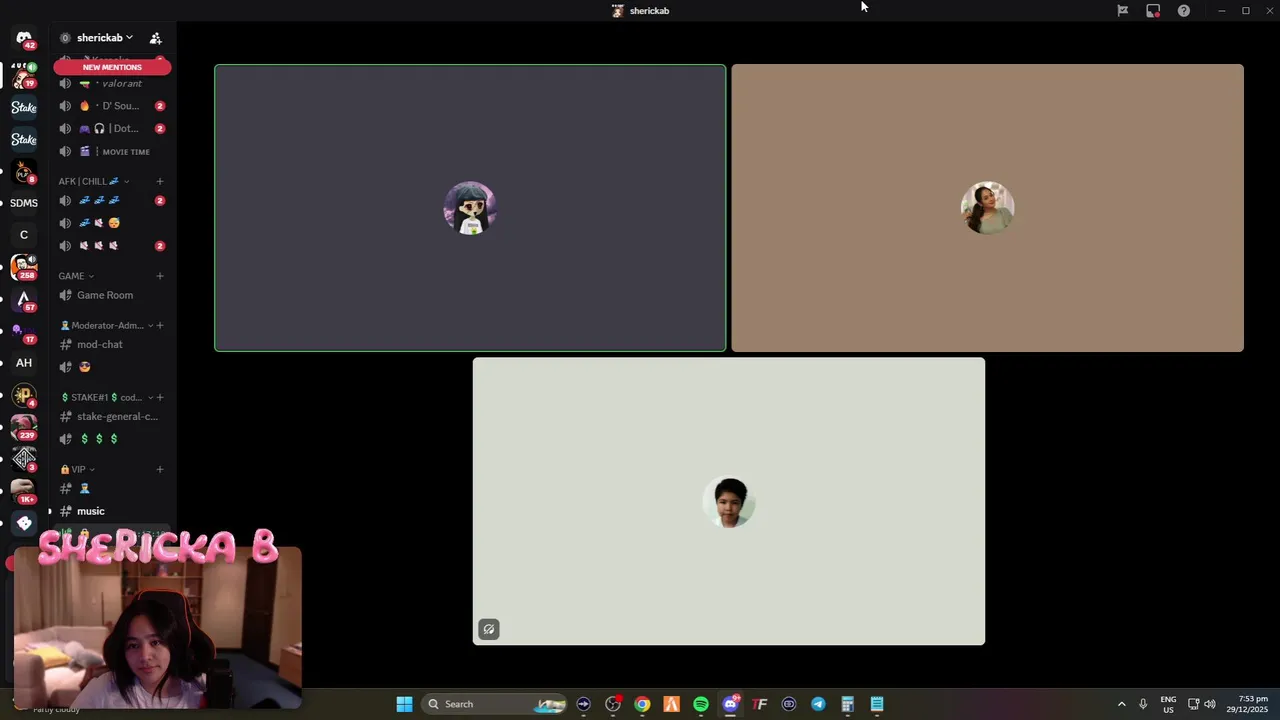Jump to NEW MENTIONS
1280x720 pixels.
click(112, 67)
